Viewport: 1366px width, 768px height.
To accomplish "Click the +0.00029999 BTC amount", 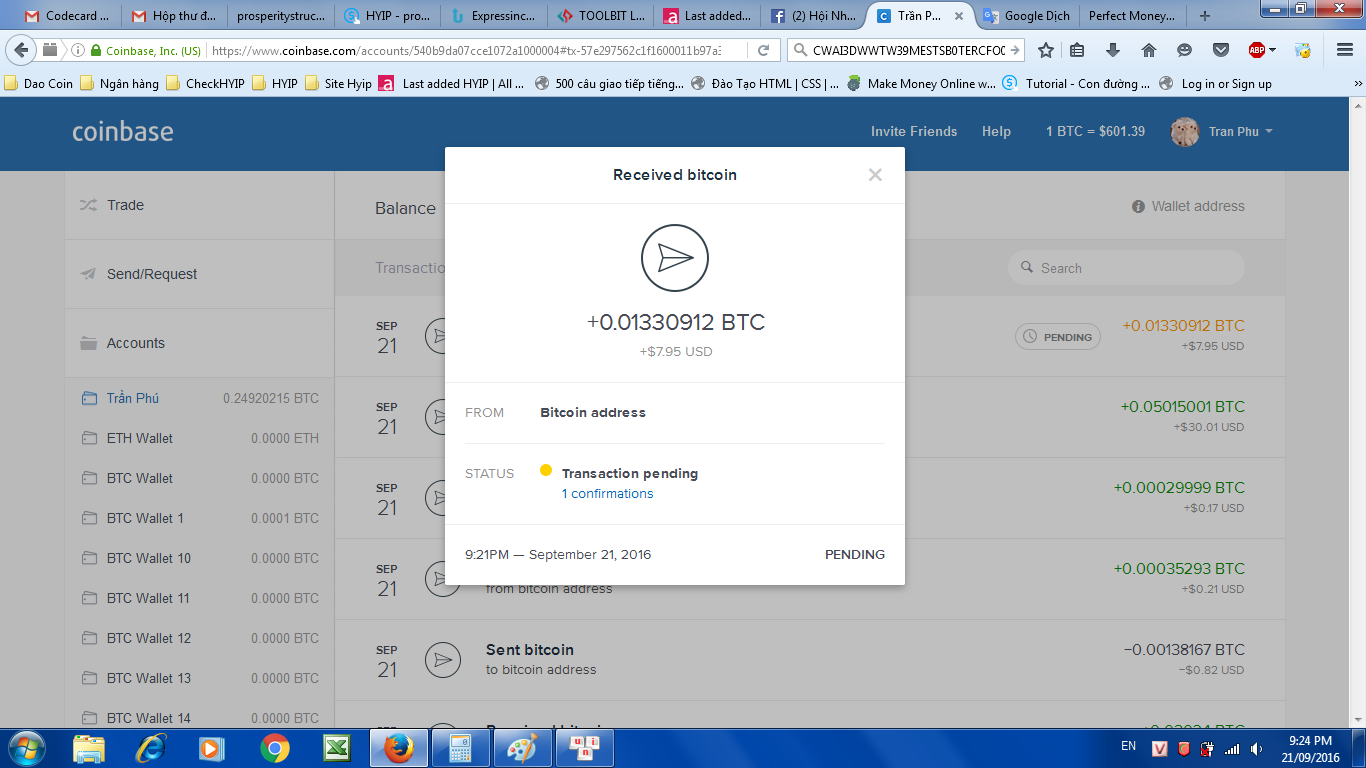I will [1179, 488].
